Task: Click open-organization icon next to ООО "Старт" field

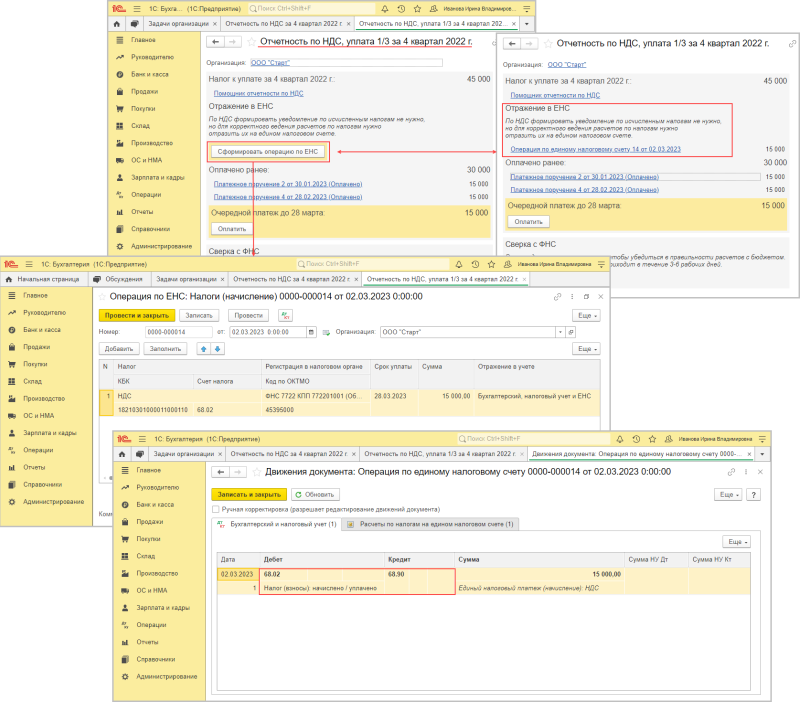Action: tap(571, 332)
